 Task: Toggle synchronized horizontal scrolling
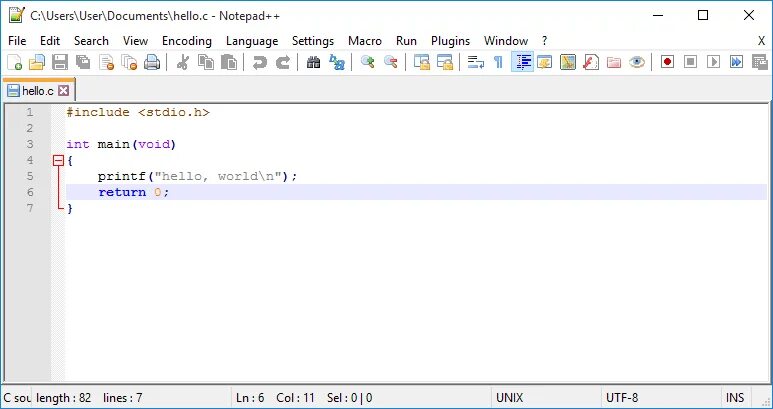pyautogui.click(x=445, y=62)
